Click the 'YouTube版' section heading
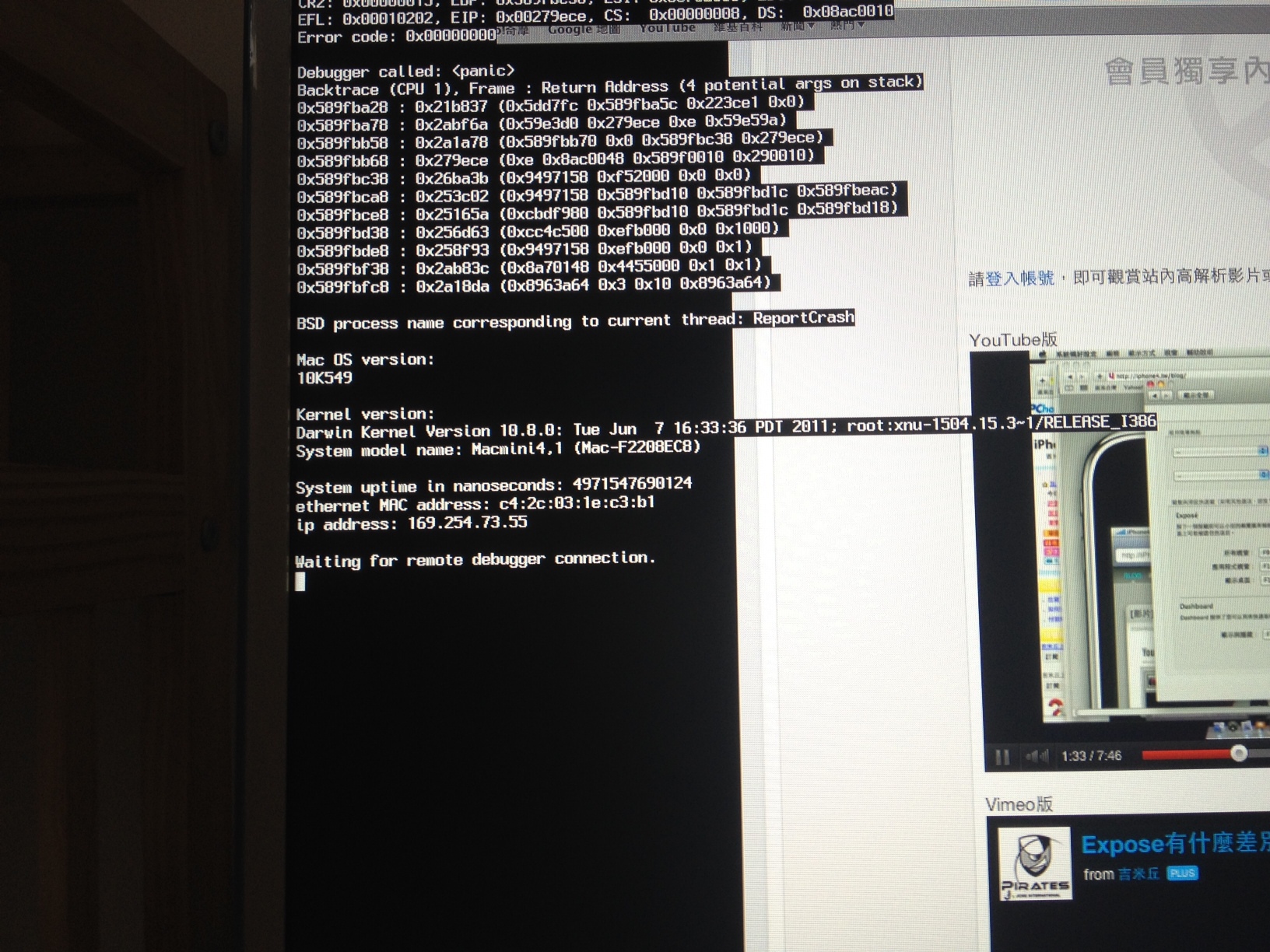The image size is (1270, 952). 1013,340
